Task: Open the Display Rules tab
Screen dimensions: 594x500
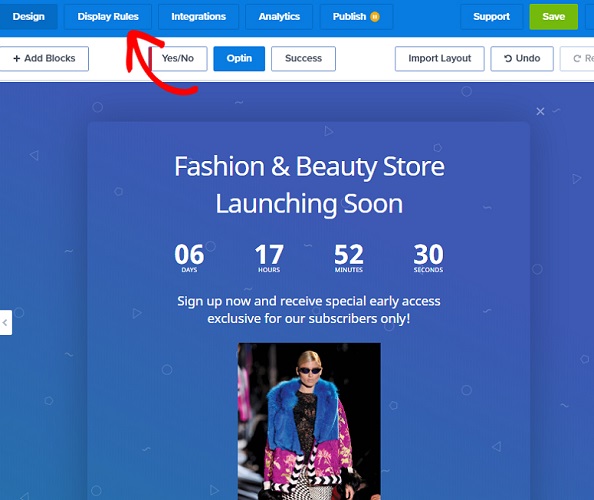Action: pyautogui.click(x=108, y=17)
